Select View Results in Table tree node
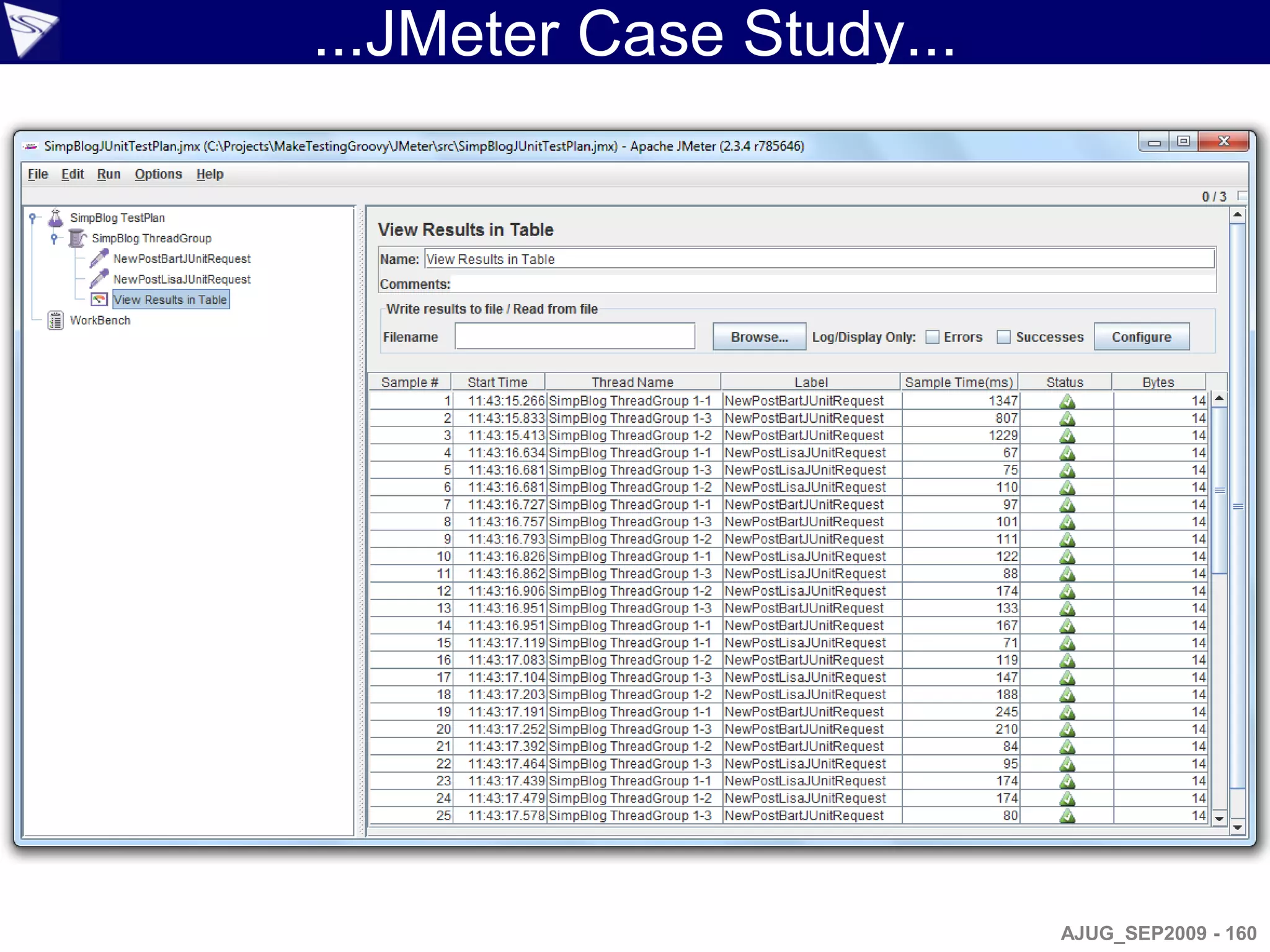 click(170, 299)
